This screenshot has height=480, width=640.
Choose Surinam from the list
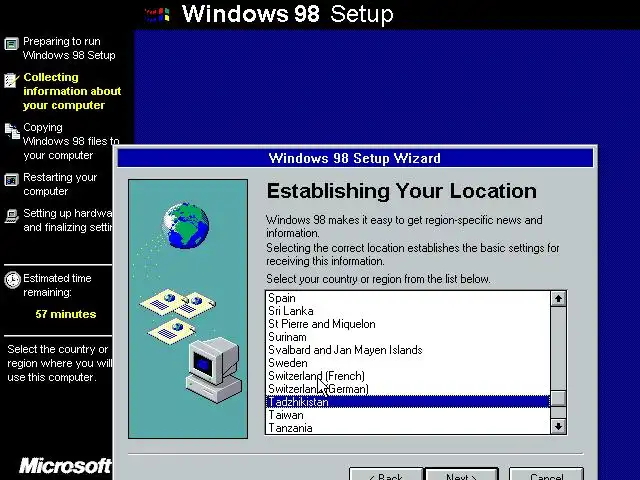[x=407, y=337]
